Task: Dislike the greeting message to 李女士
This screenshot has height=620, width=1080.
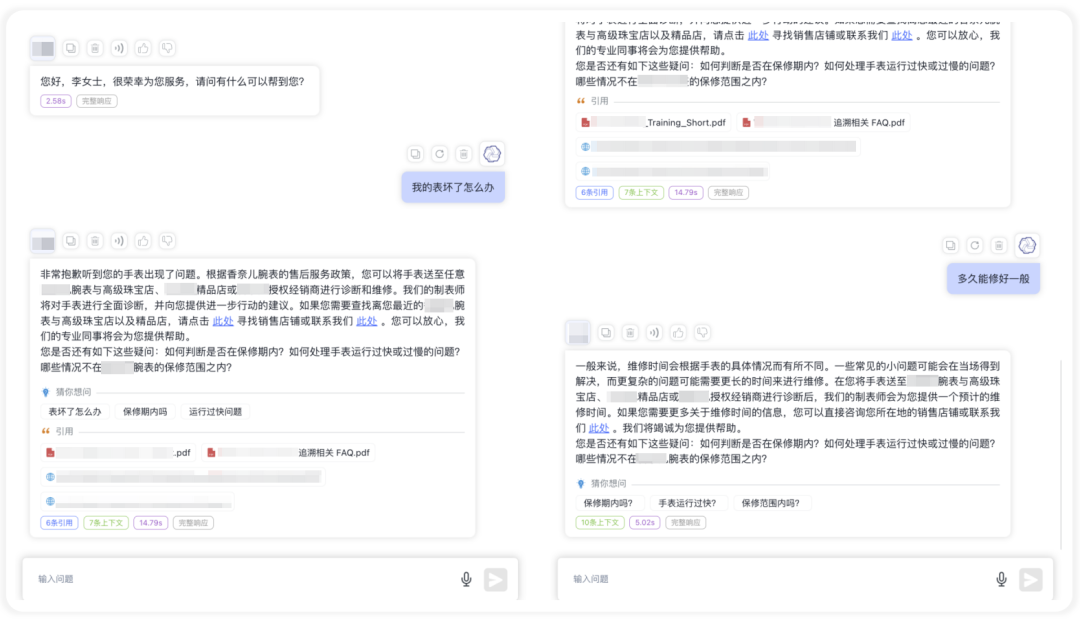Action: 167,48
